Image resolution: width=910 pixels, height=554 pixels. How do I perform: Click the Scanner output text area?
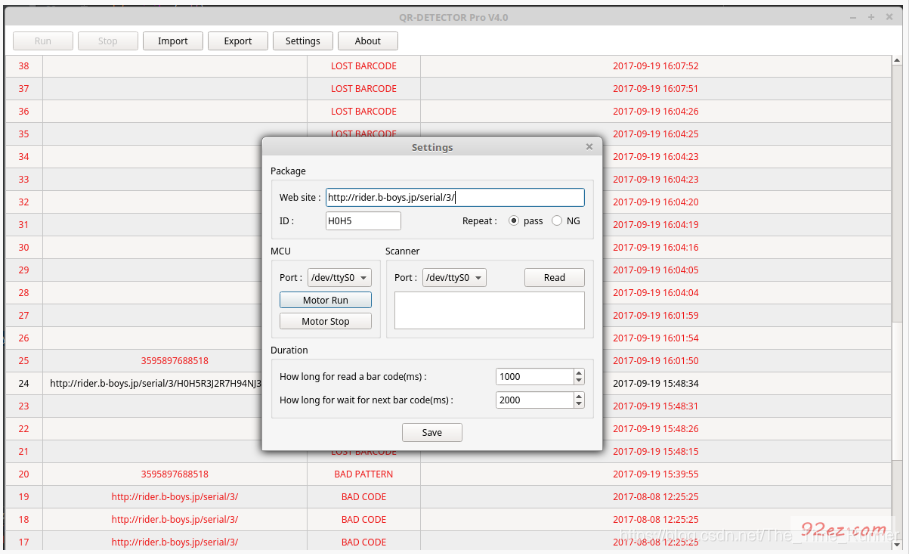point(489,310)
